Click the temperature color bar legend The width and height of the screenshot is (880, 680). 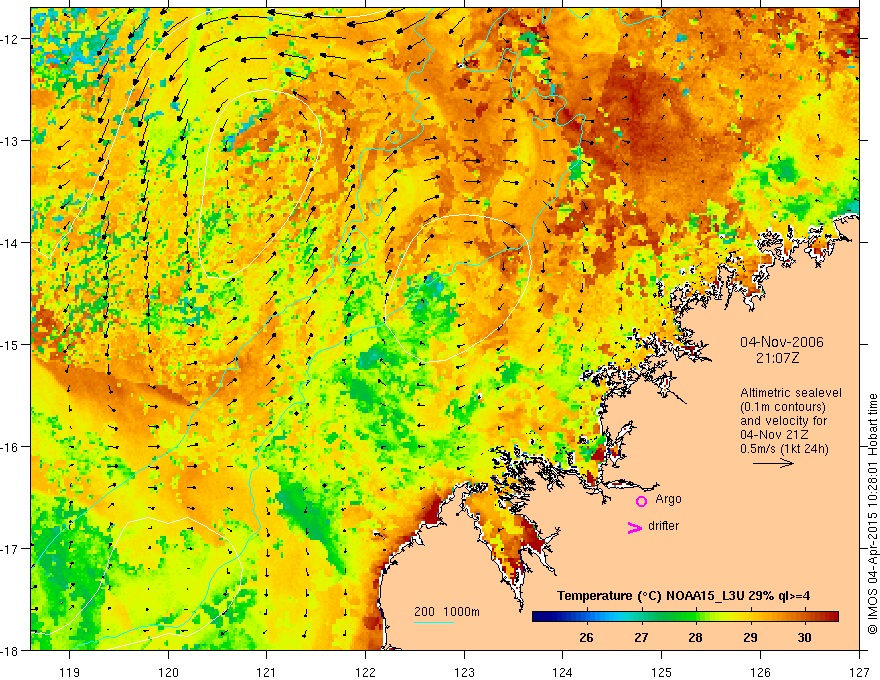(x=685, y=617)
